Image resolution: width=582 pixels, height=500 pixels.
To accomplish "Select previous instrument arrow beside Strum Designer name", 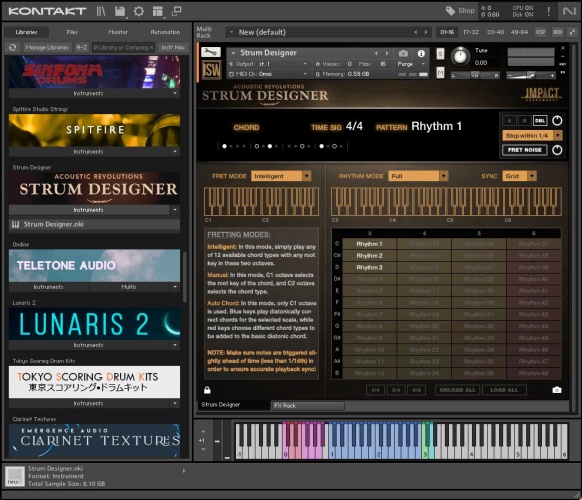I will (376, 53).
